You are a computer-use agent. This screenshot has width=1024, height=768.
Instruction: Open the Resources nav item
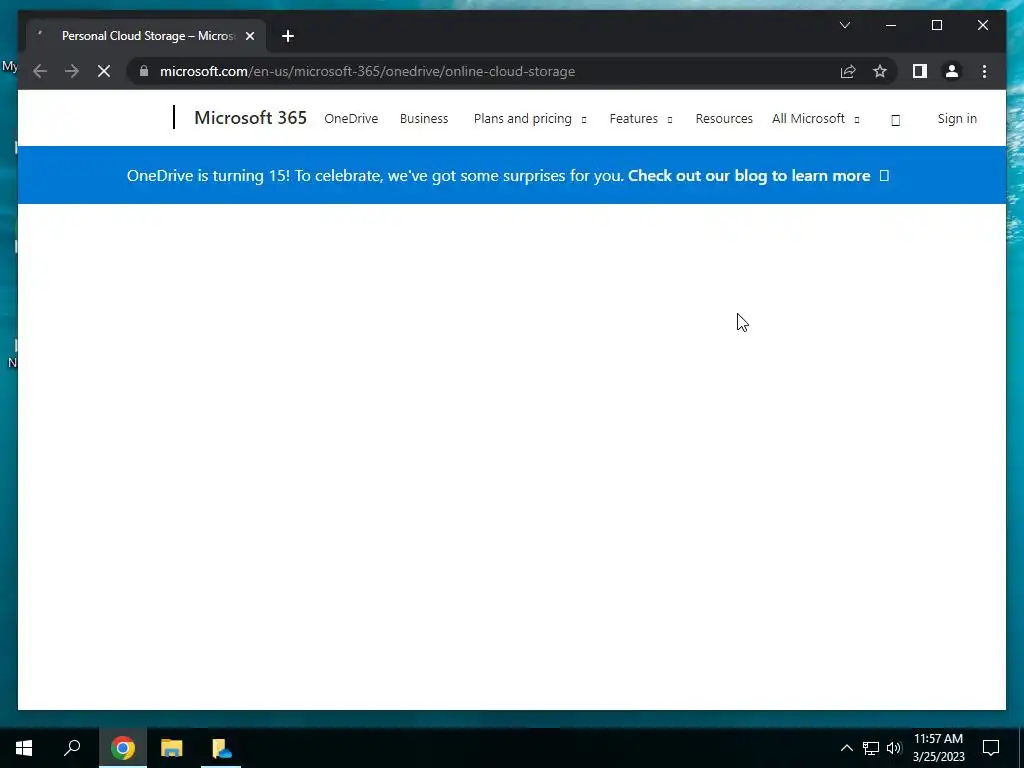pyautogui.click(x=724, y=119)
